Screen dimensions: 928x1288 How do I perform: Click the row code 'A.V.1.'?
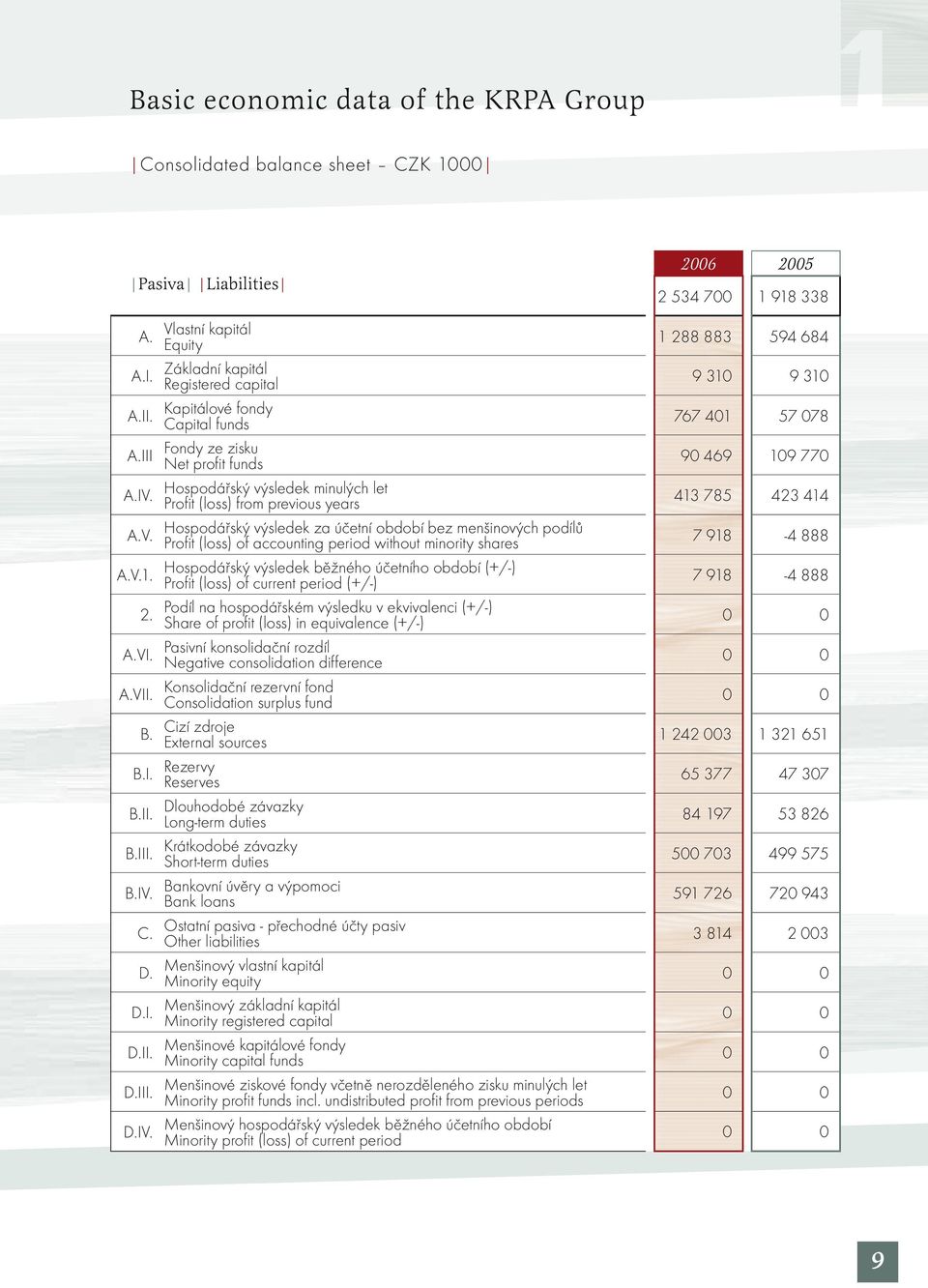(x=135, y=575)
